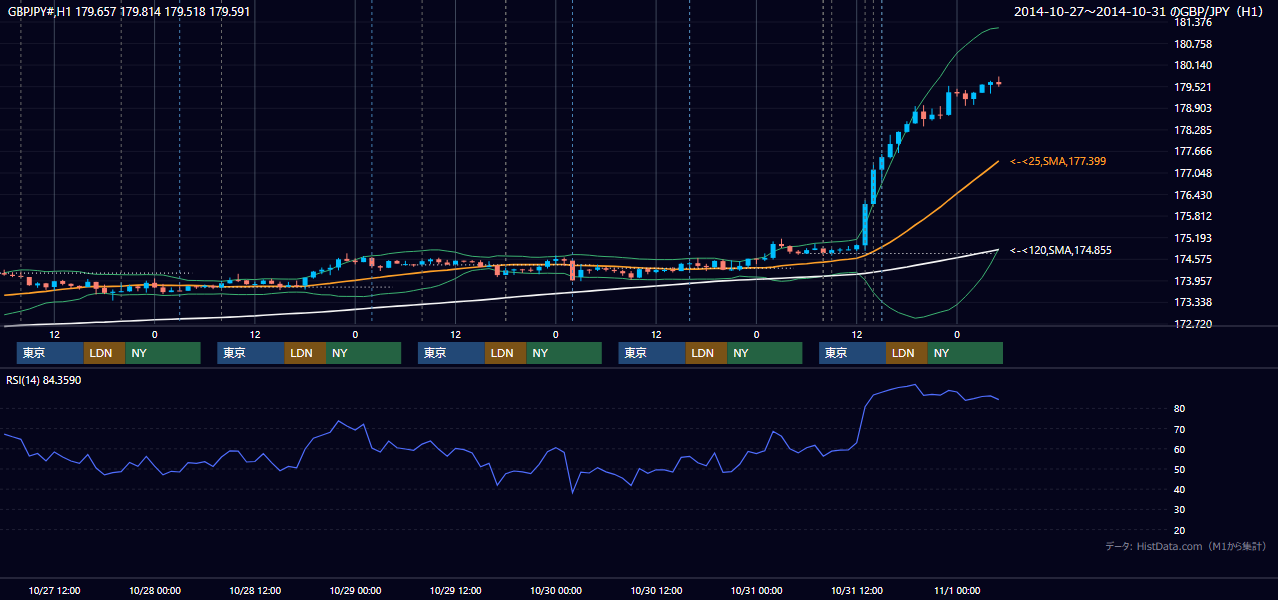Click the leftmost LDN session box
Screen dimensions: 1278x600
tap(105, 353)
